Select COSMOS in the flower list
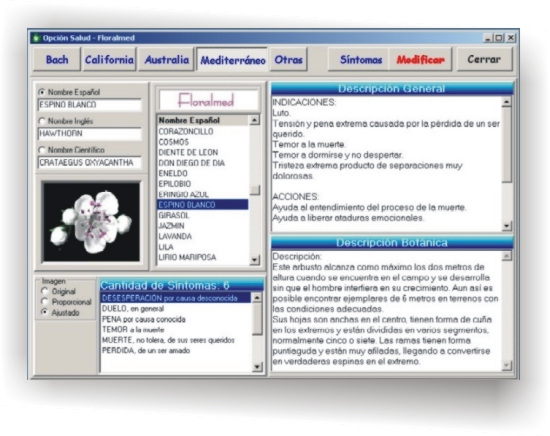The height and width of the screenshot is (436, 550). tap(203, 142)
